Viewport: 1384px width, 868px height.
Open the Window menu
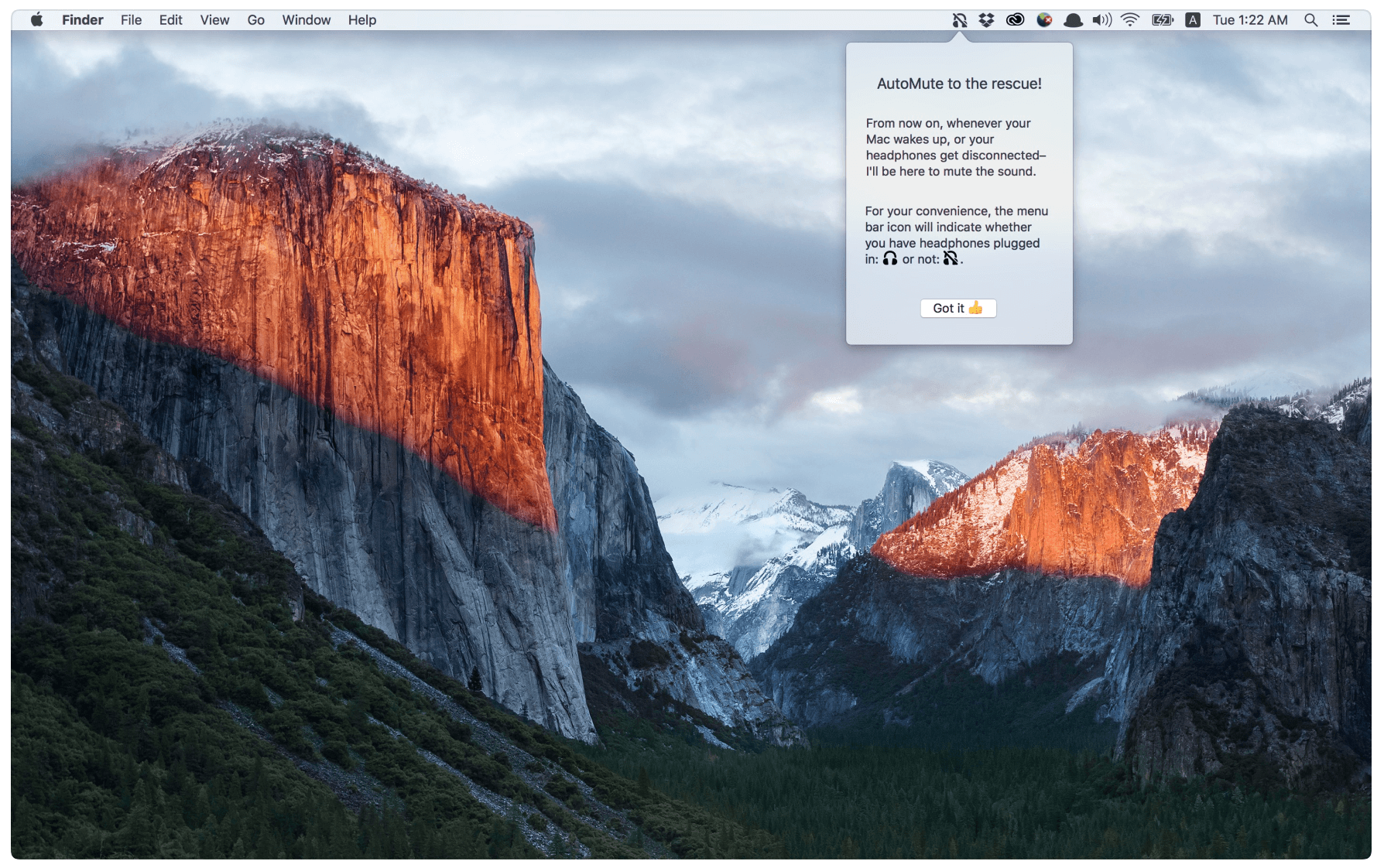coord(307,20)
